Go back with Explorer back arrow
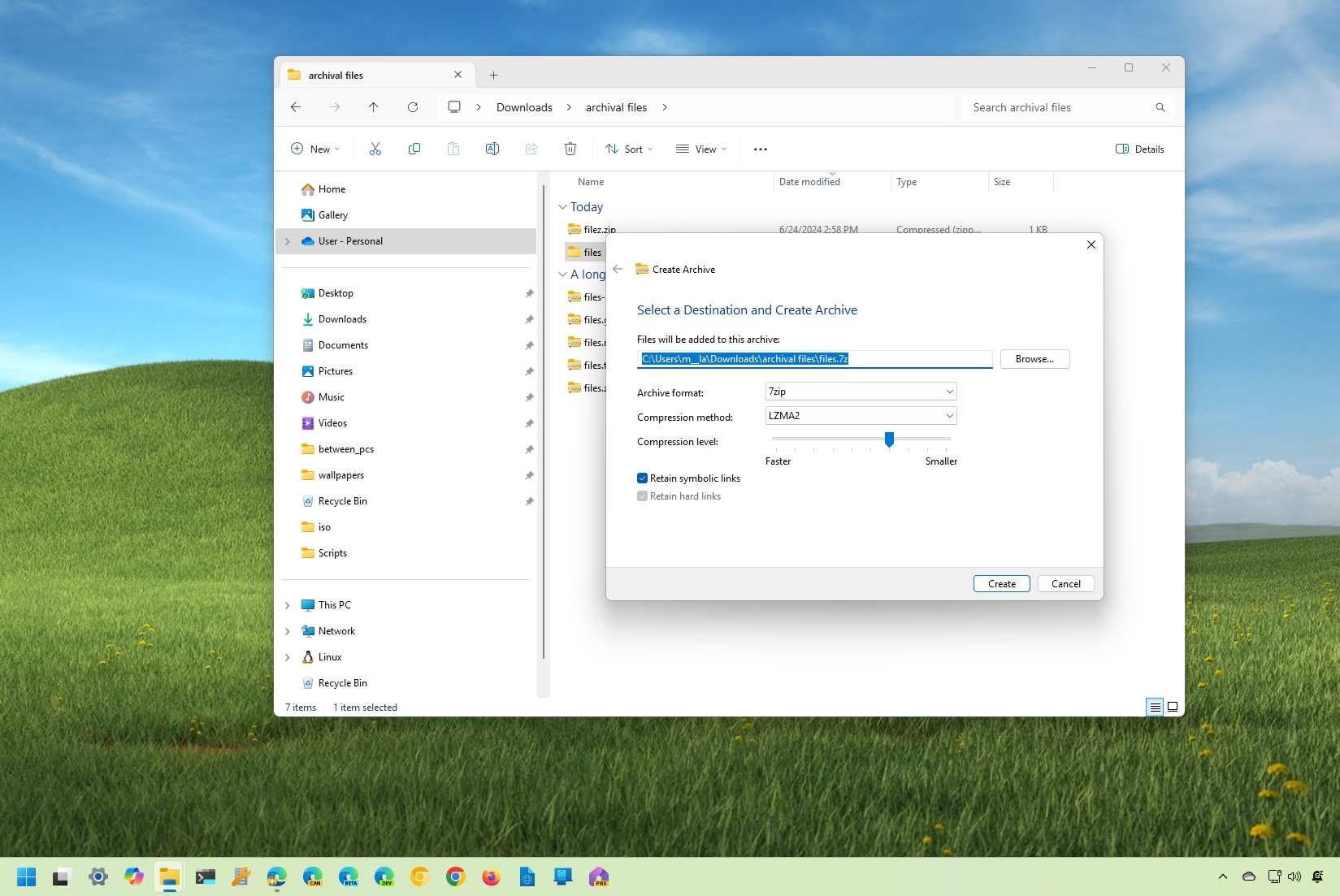1340x896 pixels. click(296, 107)
